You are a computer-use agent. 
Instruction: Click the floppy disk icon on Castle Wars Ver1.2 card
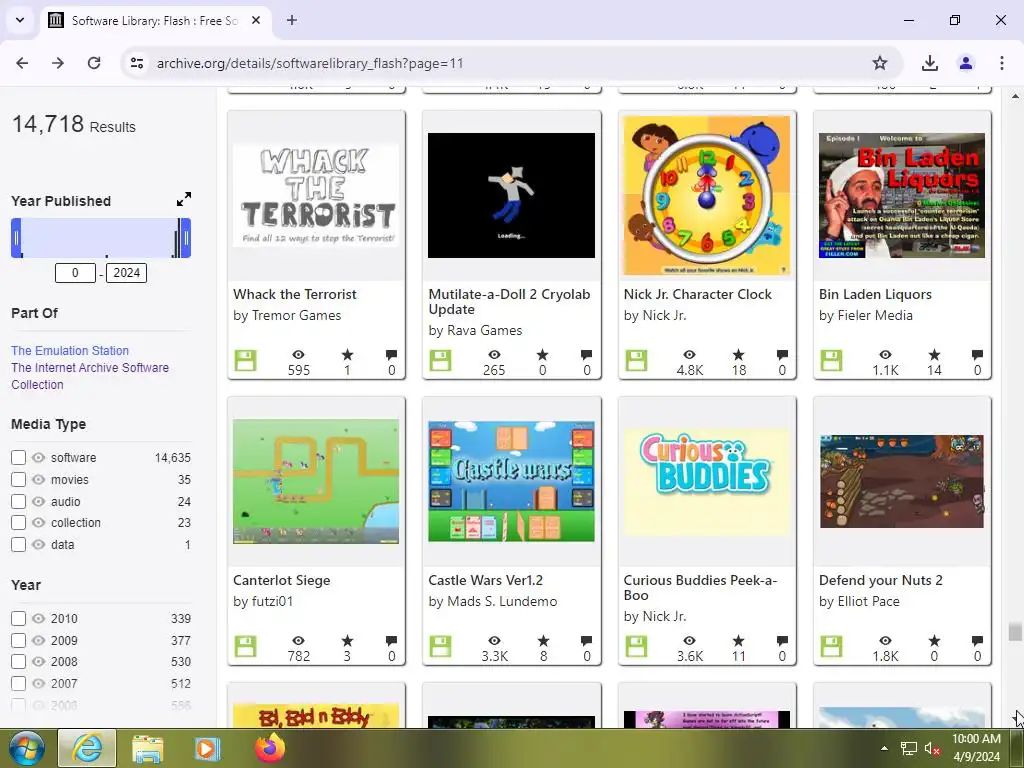440,647
